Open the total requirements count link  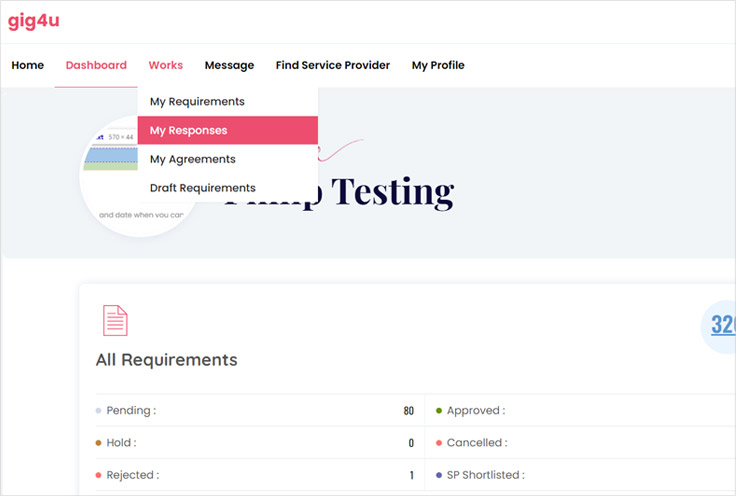tap(723, 325)
